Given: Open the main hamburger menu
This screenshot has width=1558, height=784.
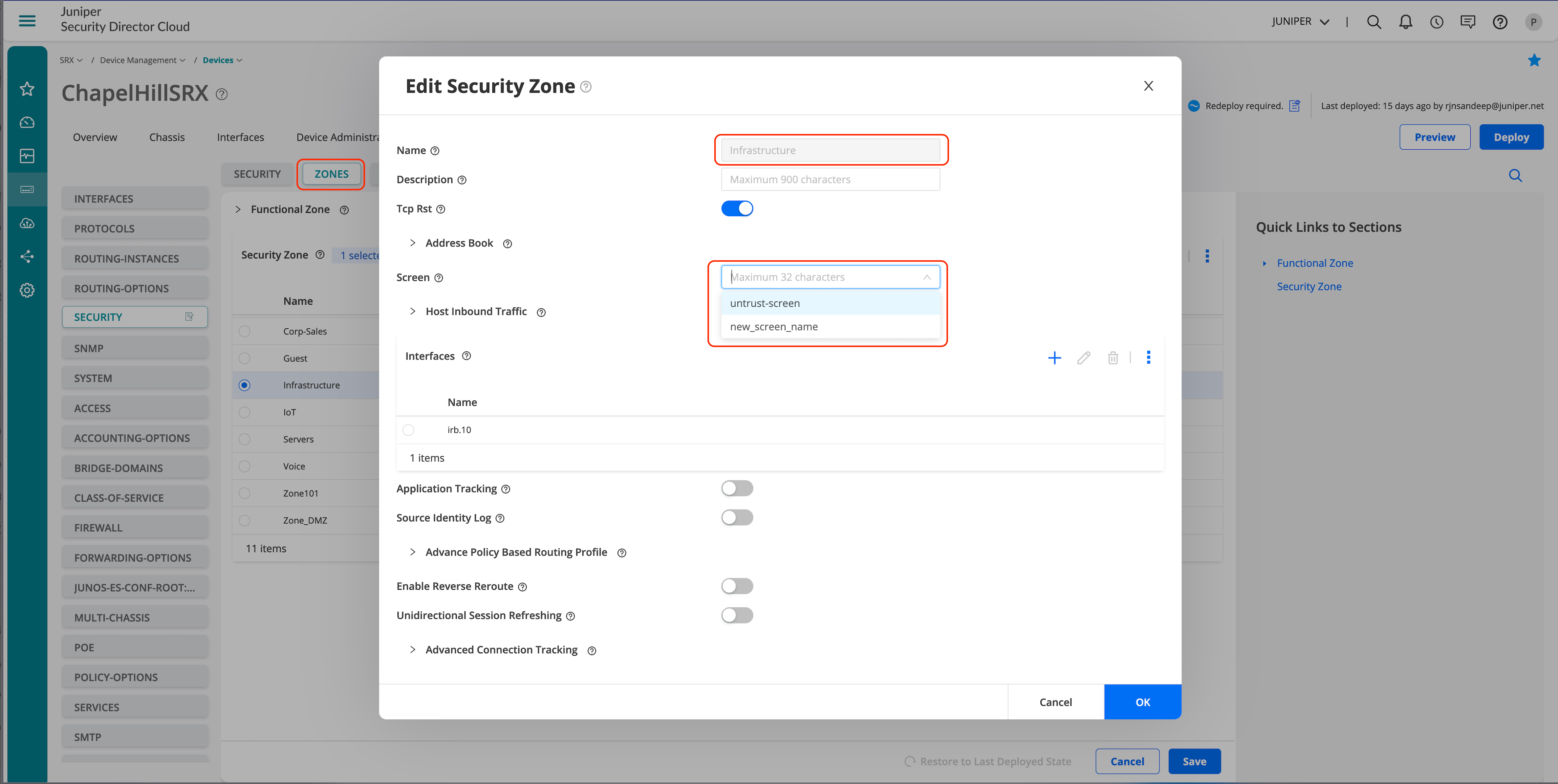Looking at the screenshot, I should click(x=27, y=21).
